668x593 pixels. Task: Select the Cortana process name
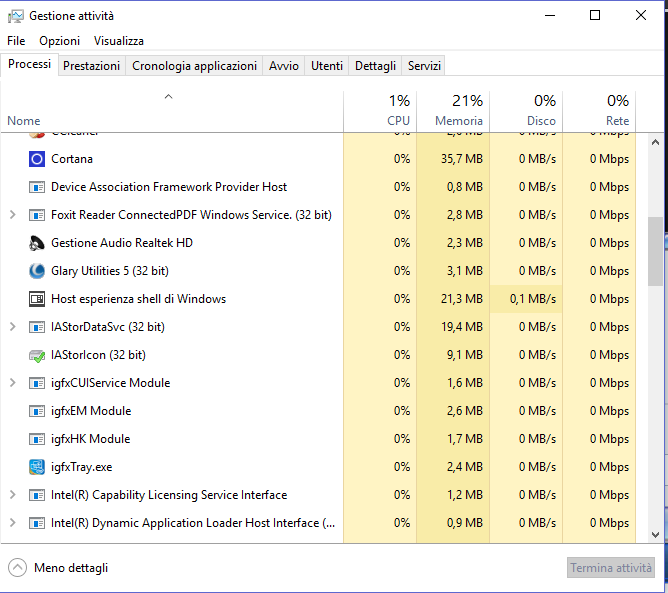click(72, 159)
